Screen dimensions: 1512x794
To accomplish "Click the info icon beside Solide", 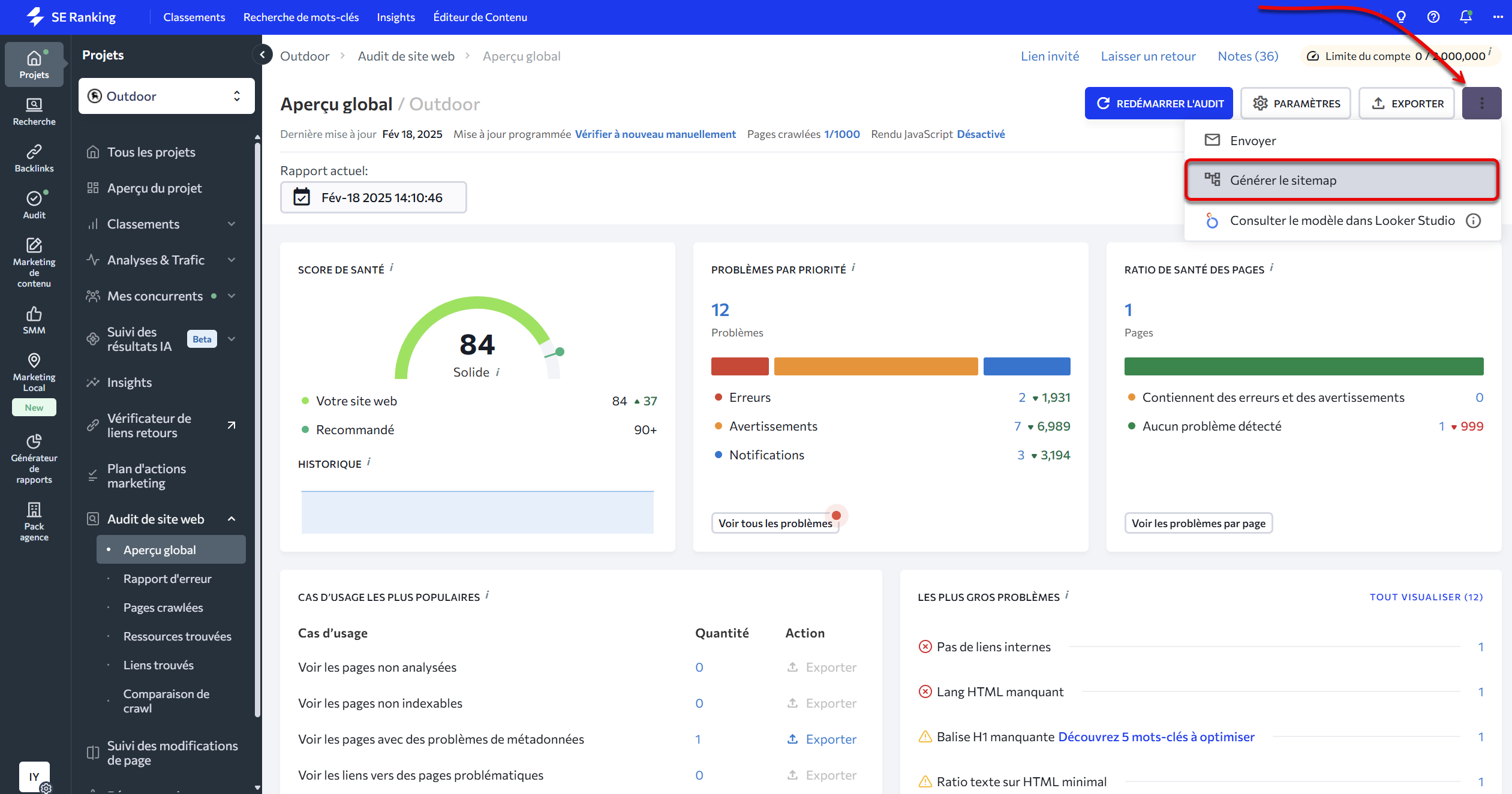I will [x=498, y=372].
